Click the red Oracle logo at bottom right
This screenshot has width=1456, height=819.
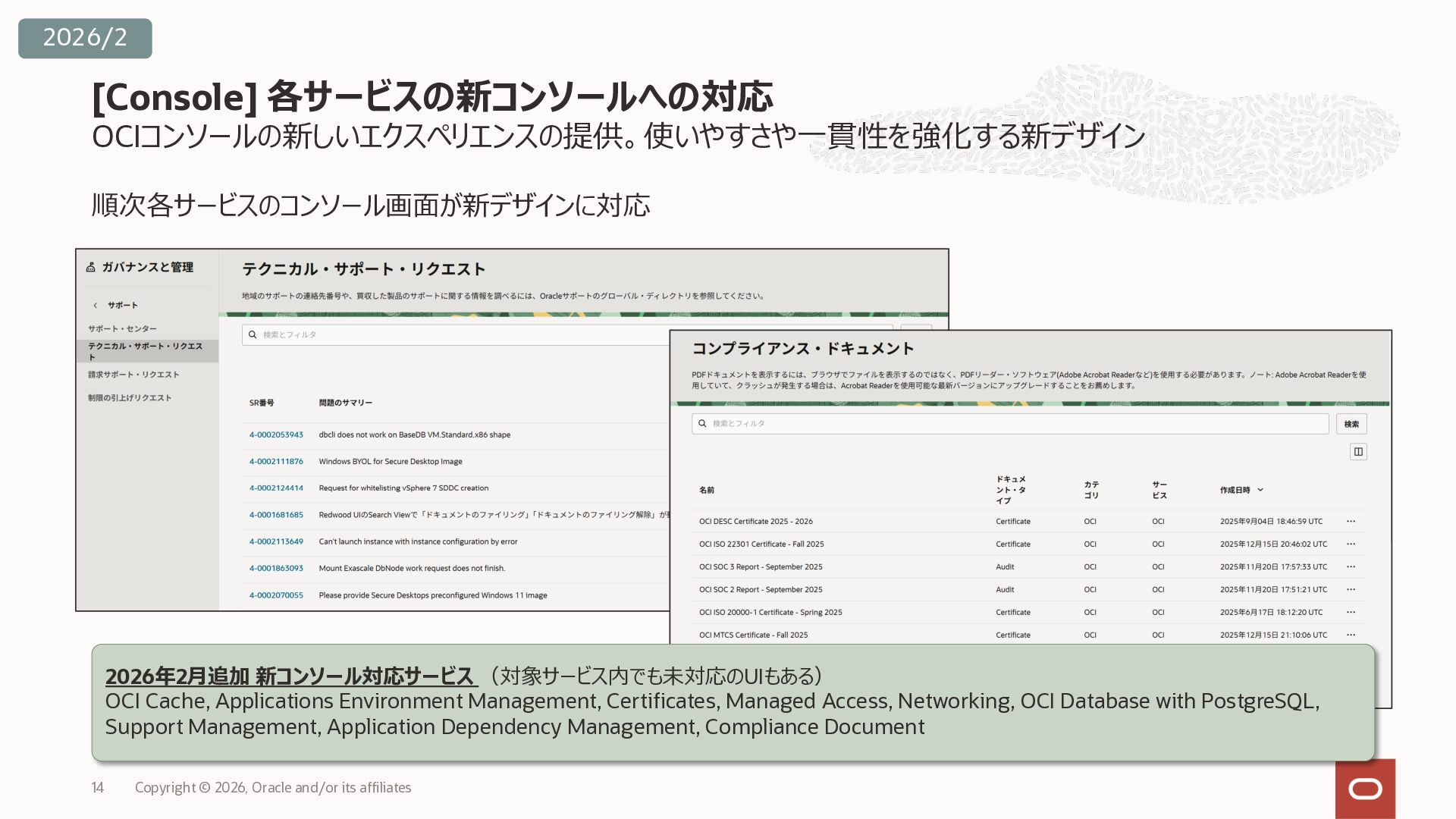pos(1365,789)
